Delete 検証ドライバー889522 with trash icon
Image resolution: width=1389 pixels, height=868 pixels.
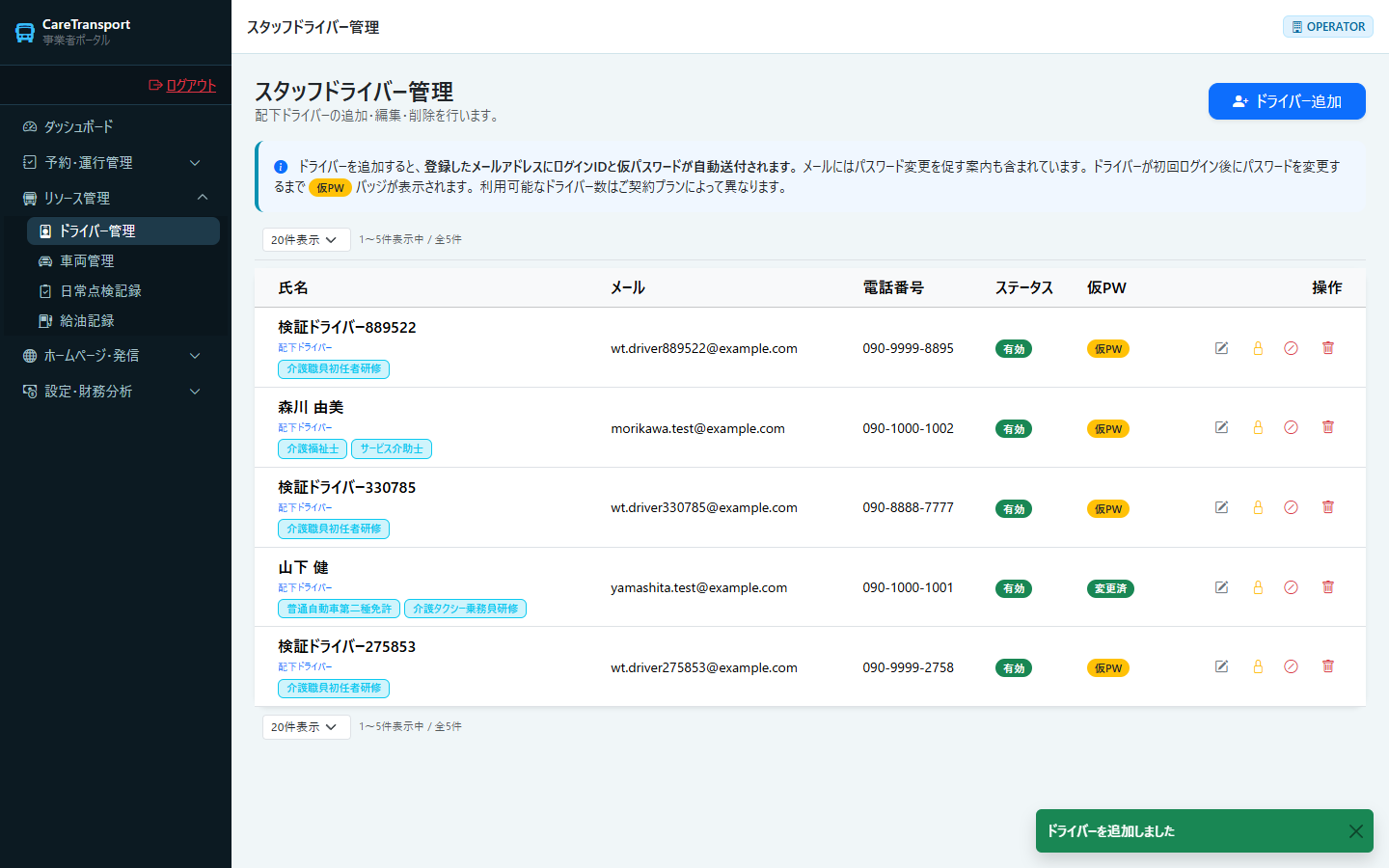coord(1328,348)
